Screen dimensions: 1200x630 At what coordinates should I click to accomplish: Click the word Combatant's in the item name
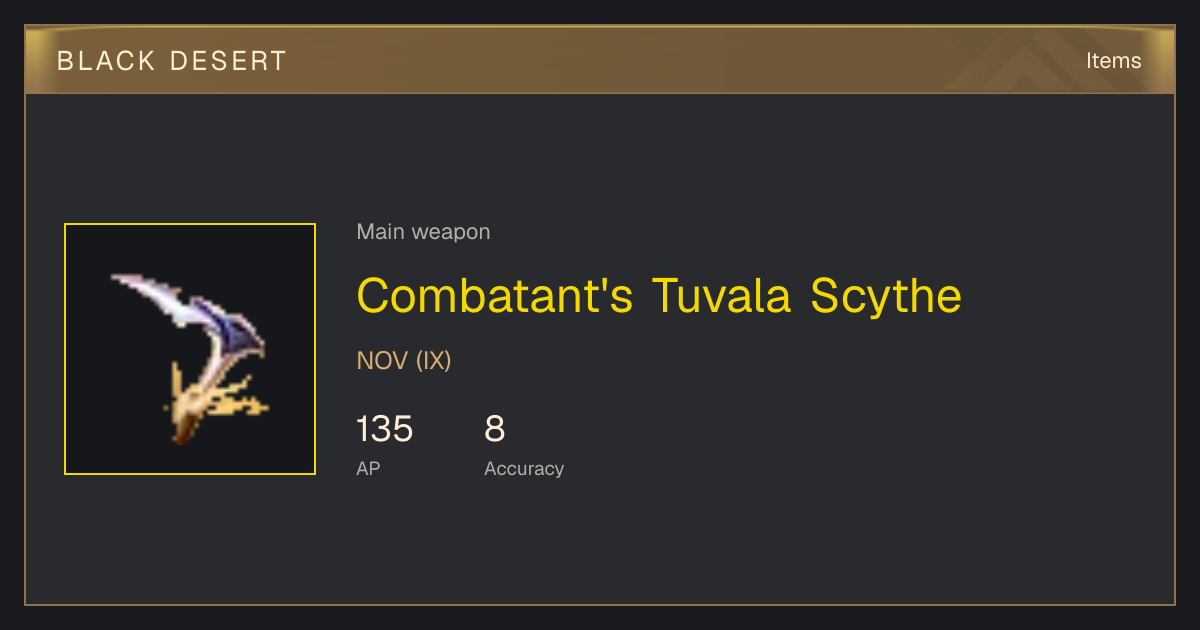tap(495, 296)
